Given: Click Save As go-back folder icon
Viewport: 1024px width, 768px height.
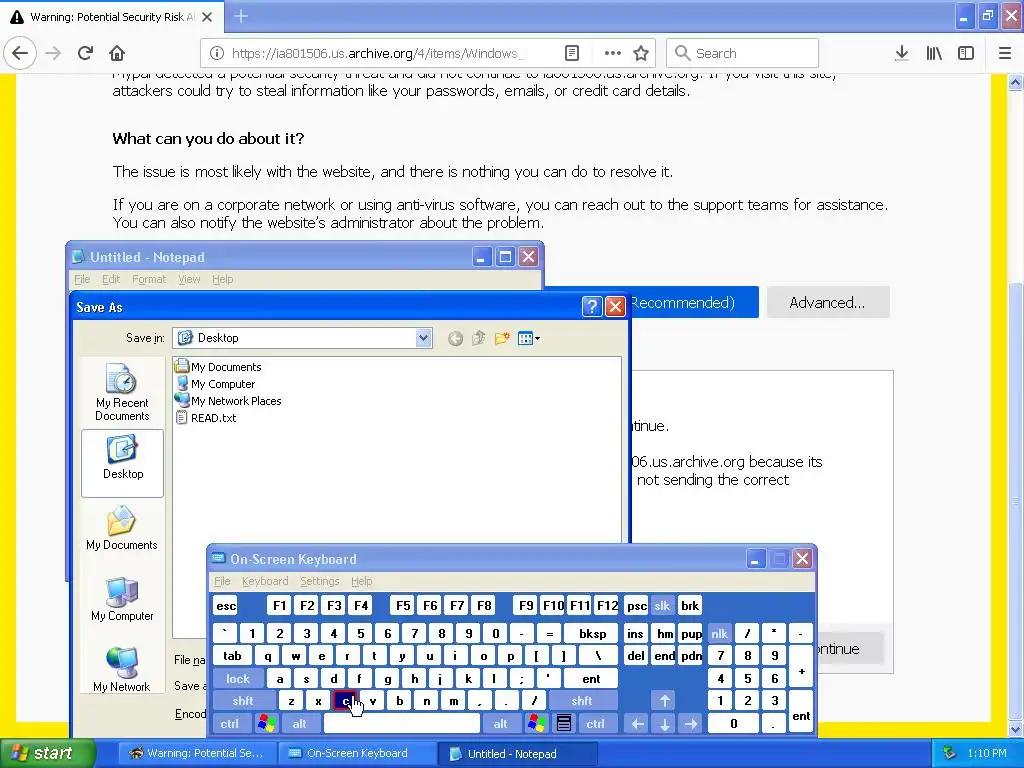Looking at the screenshot, I should pyautogui.click(x=455, y=338).
